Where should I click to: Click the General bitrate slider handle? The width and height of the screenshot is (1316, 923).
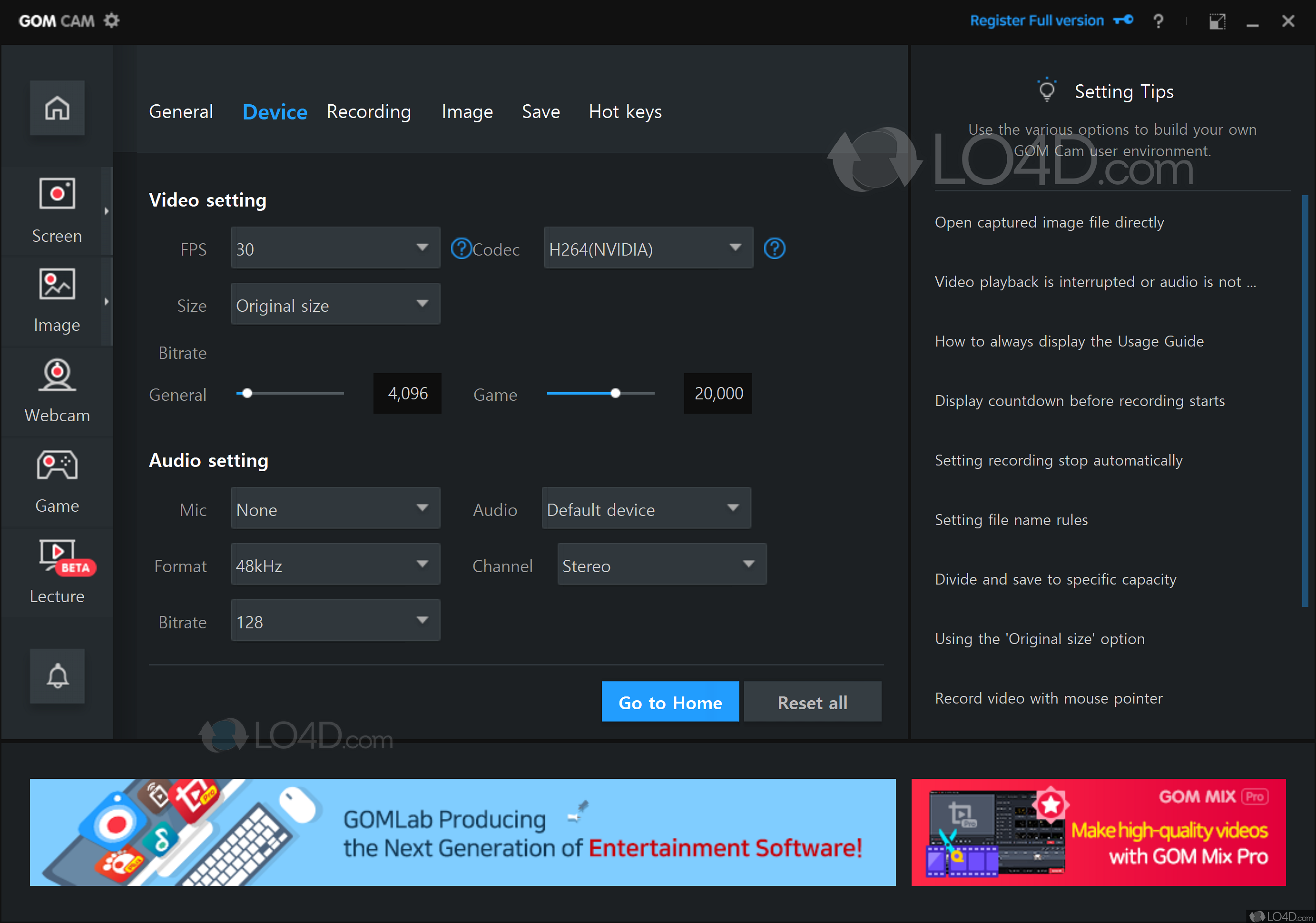(x=247, y=393)
